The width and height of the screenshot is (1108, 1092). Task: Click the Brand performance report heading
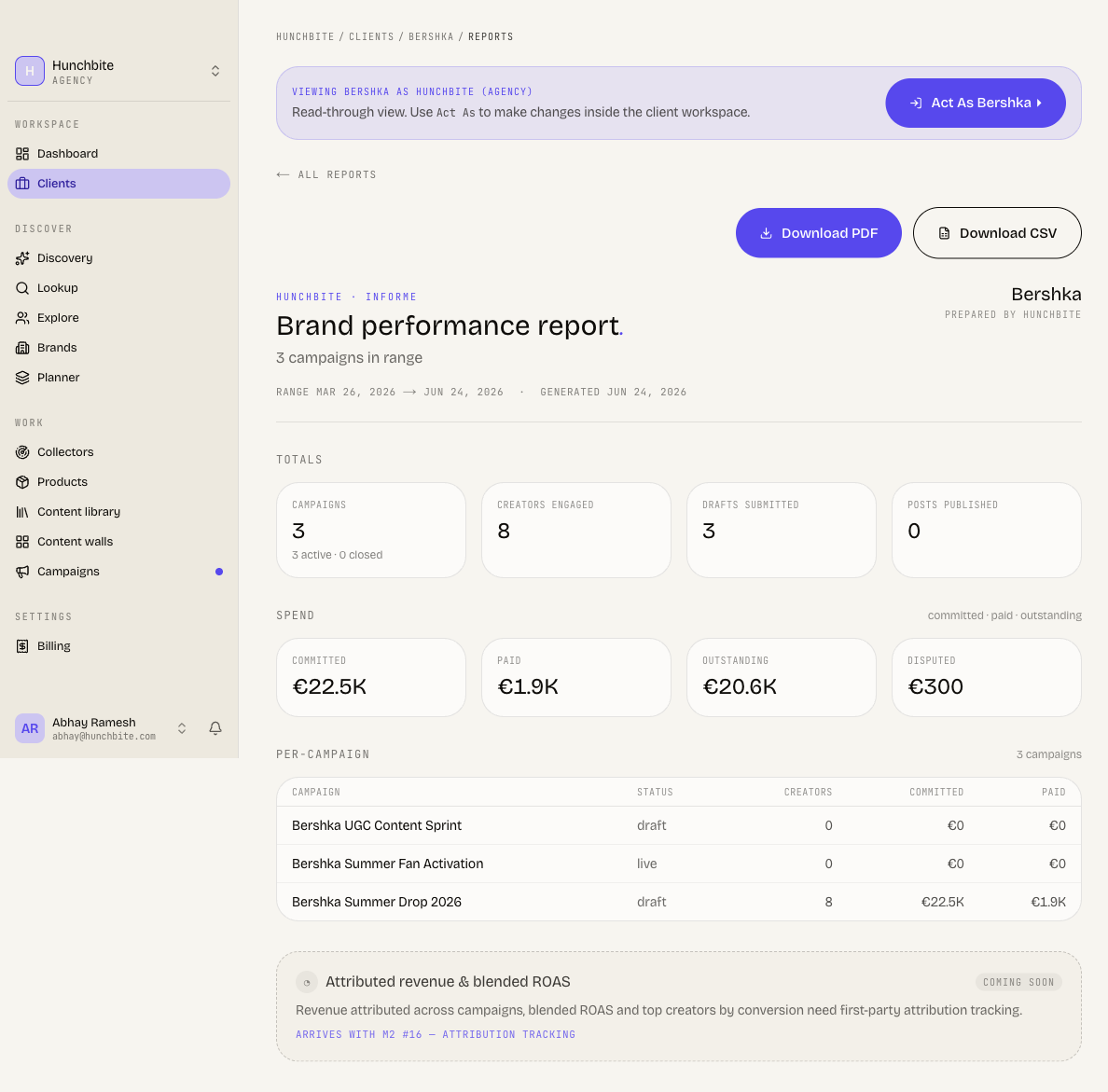click(x=450, y=325)
